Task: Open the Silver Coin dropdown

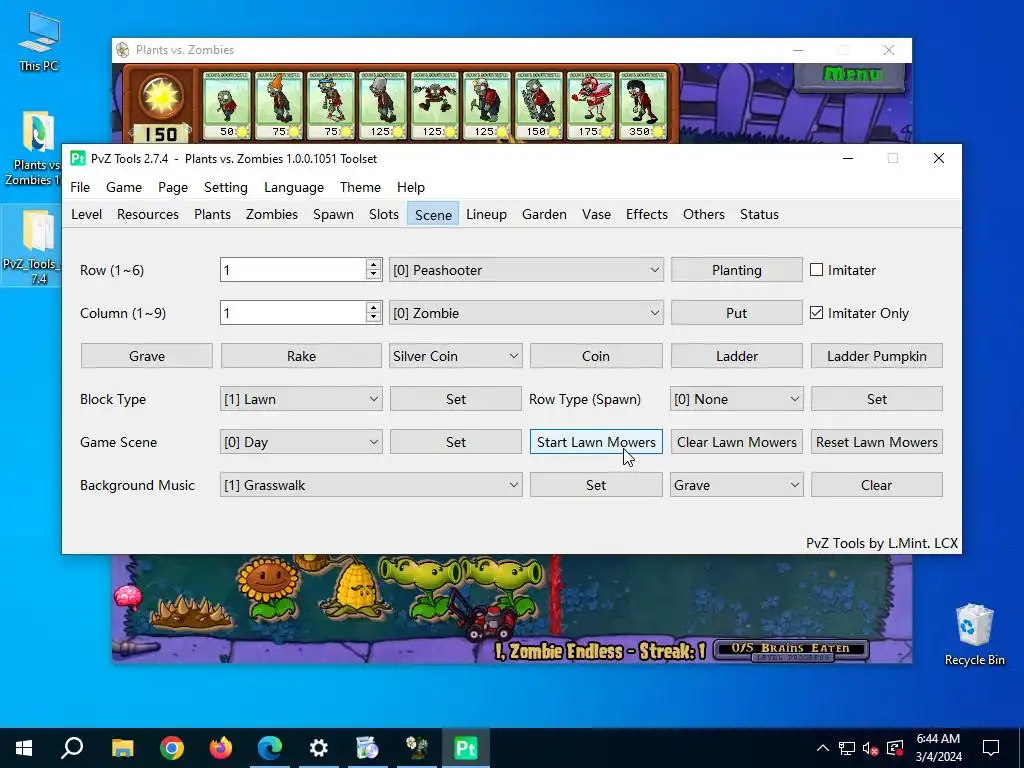Action: (456, 356)
